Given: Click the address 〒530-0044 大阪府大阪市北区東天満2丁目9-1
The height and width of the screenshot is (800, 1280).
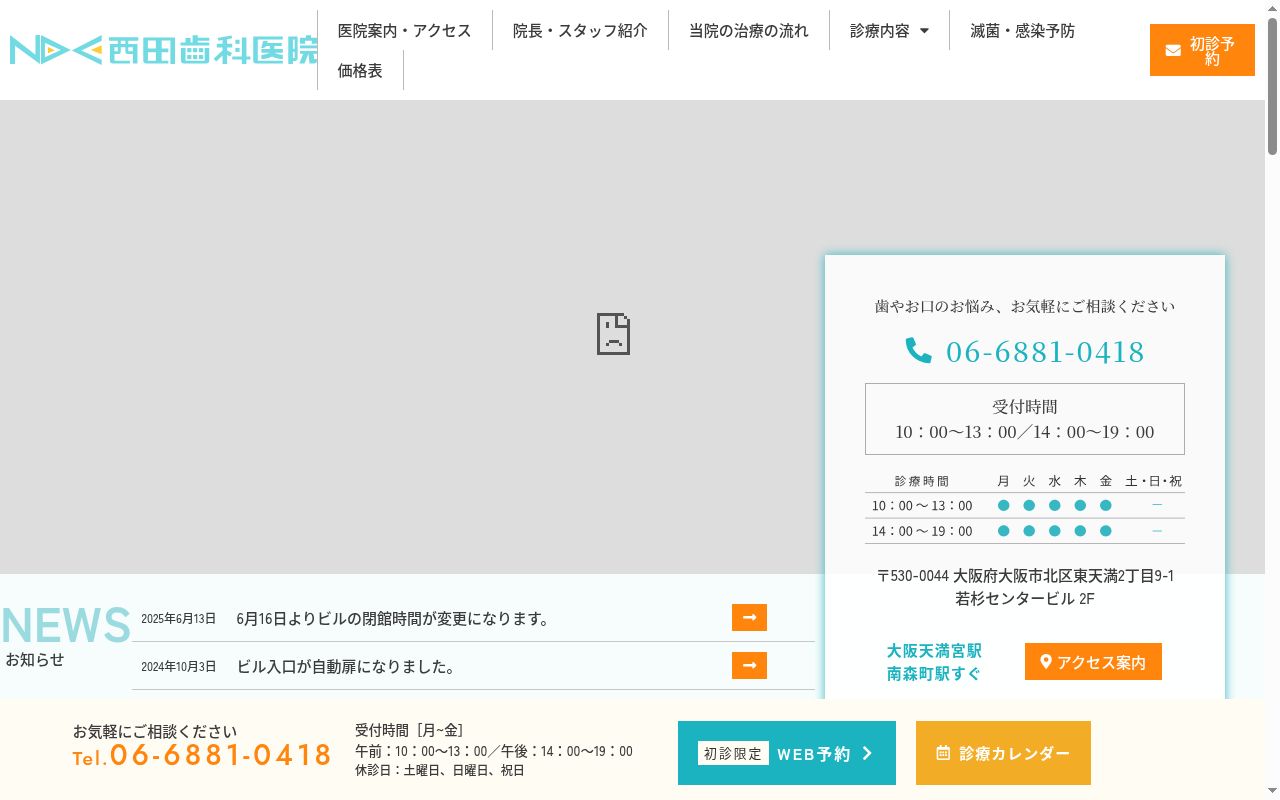Looking at the screenshot, I should [x=1025, y=576].
